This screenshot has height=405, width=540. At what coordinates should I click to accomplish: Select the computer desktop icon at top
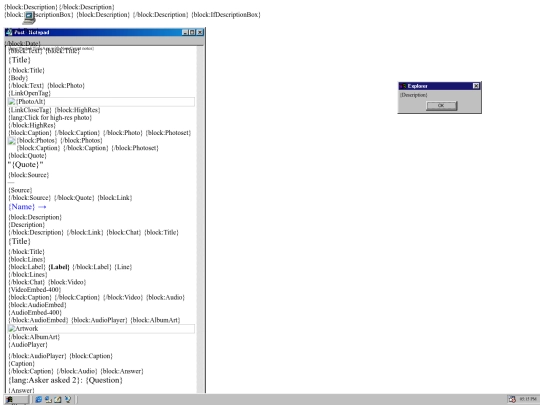29,18
